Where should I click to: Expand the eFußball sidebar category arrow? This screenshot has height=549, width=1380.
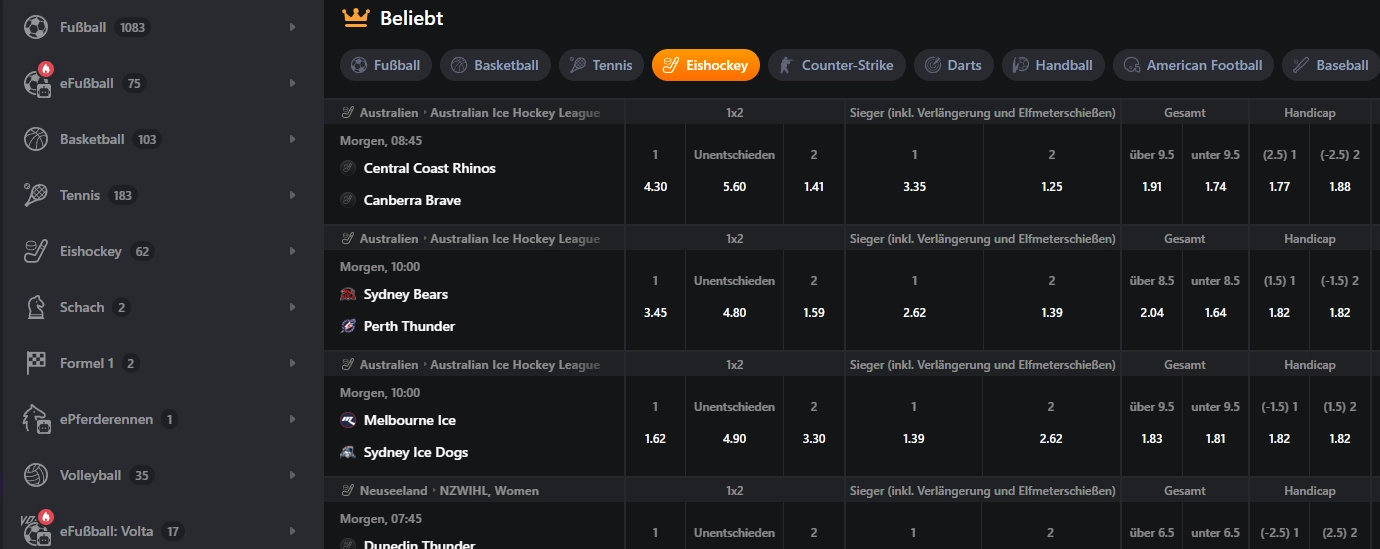pyautogui.click(x=292, y=83)
